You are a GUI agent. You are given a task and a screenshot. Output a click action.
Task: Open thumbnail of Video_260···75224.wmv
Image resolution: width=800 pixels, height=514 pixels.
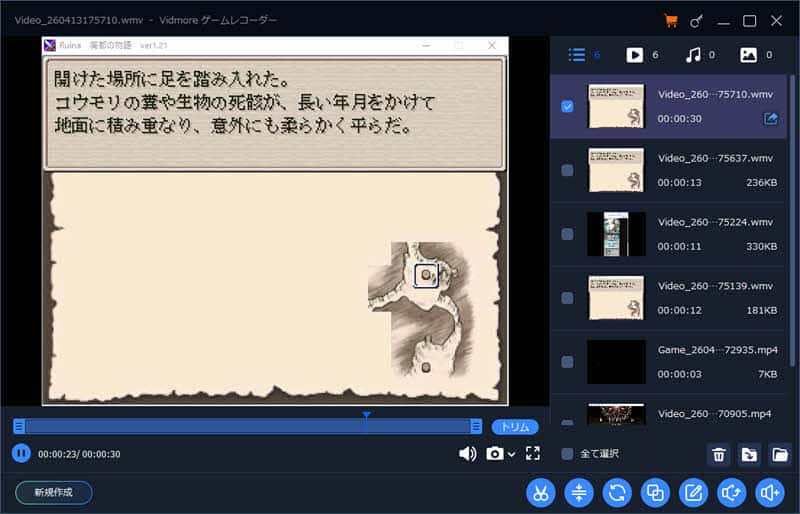point(616,234)
